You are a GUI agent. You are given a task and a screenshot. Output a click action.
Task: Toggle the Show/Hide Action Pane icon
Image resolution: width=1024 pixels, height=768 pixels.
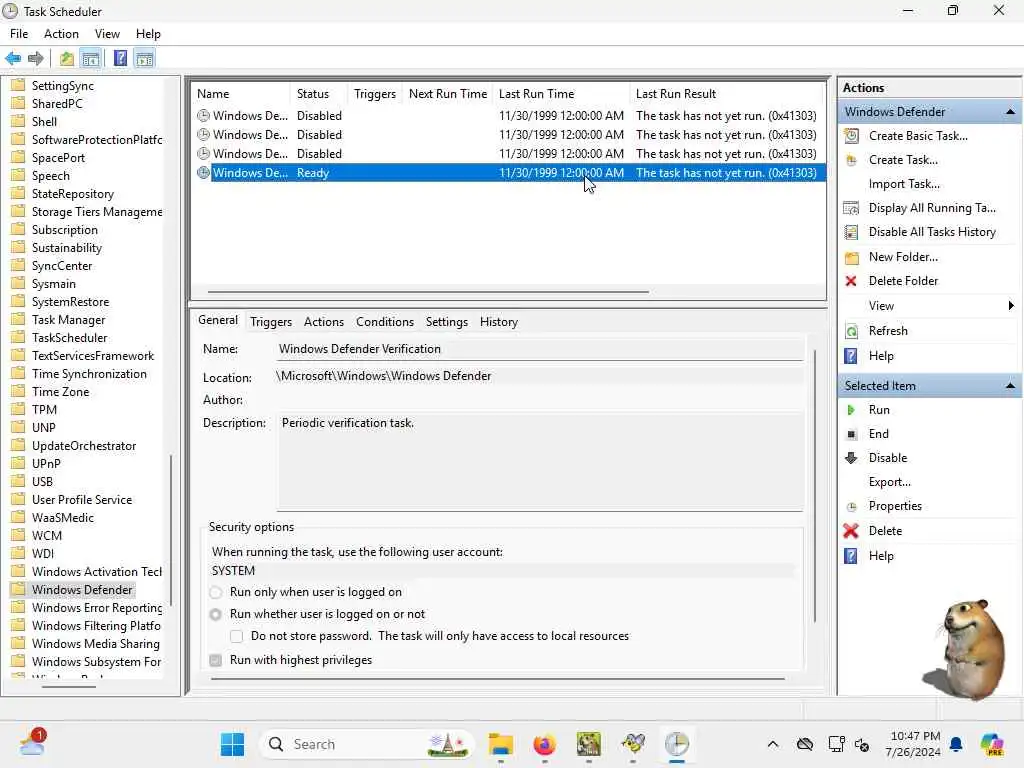click(x=144, y=59)
